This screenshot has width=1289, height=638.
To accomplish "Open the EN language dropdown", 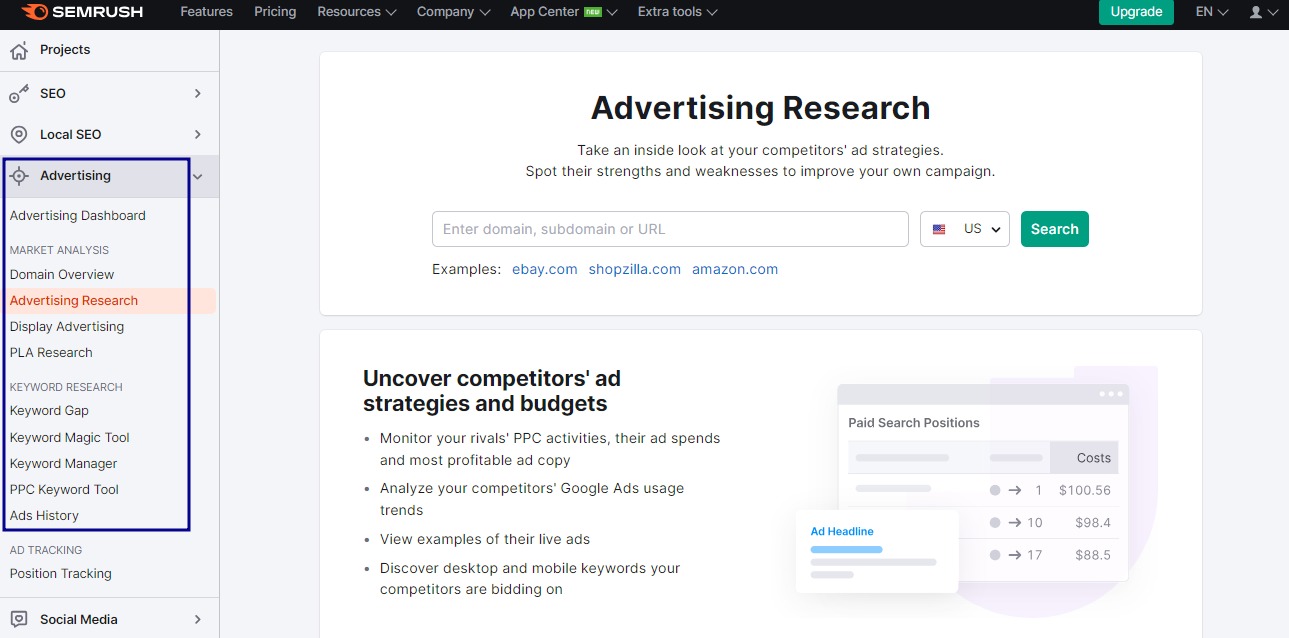I will 1212,12.
